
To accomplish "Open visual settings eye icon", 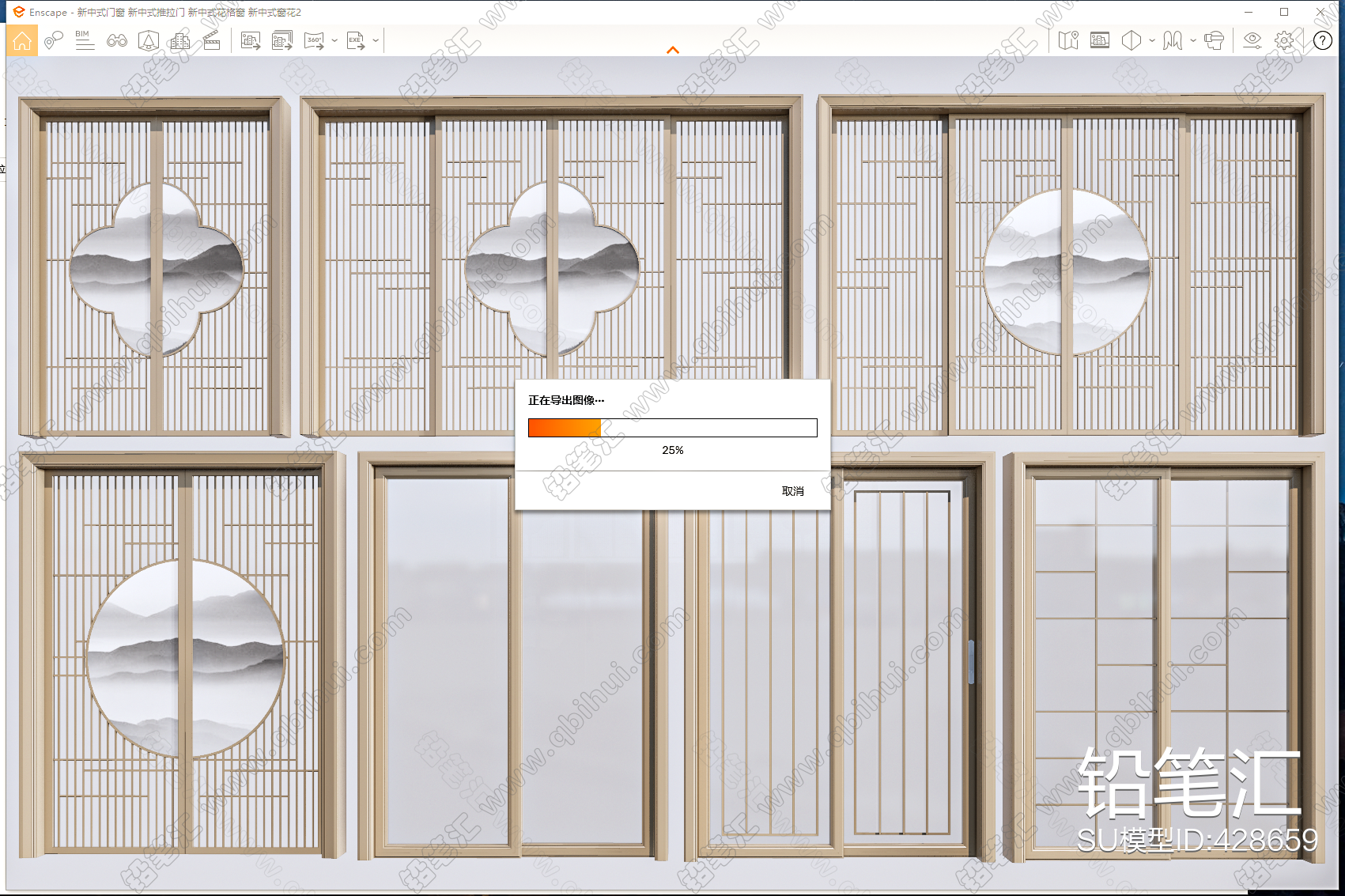I will pyautogui.click(x=1252, y=40).
